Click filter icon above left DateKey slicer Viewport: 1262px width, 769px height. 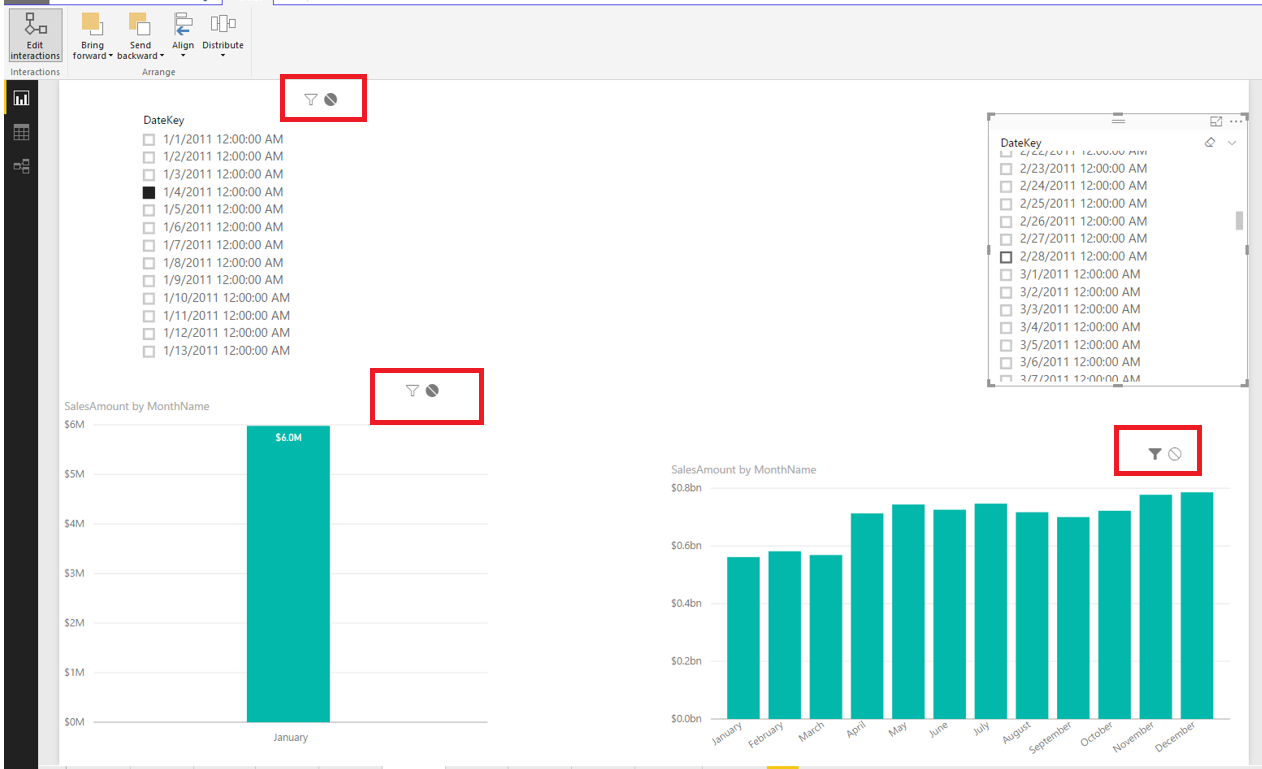(311, 99)
